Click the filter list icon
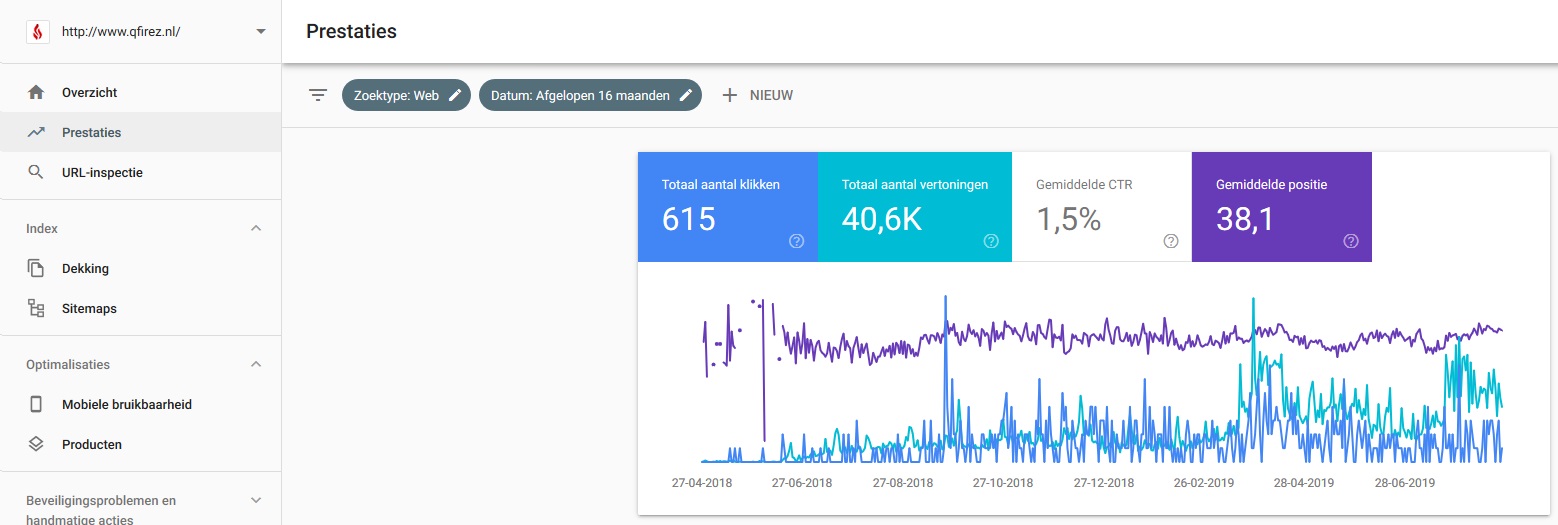This screenshot has width=1558, height=525. 318,95
